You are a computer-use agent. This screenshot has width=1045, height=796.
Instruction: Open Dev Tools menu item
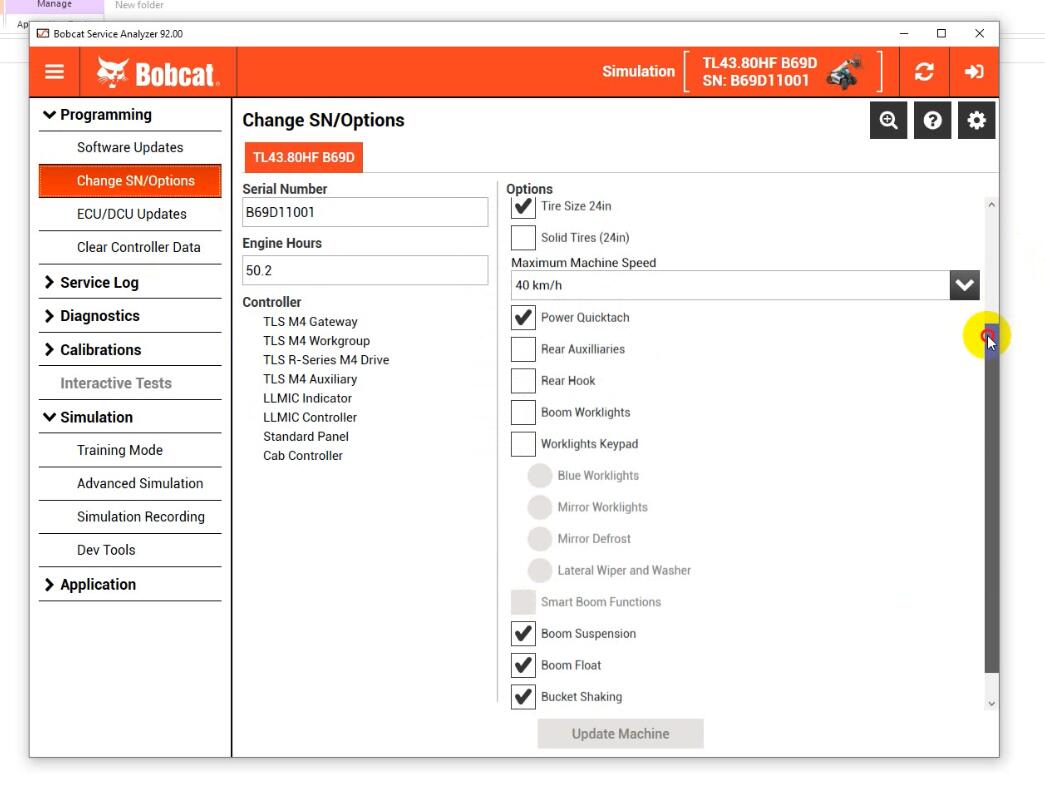(130, 550)
